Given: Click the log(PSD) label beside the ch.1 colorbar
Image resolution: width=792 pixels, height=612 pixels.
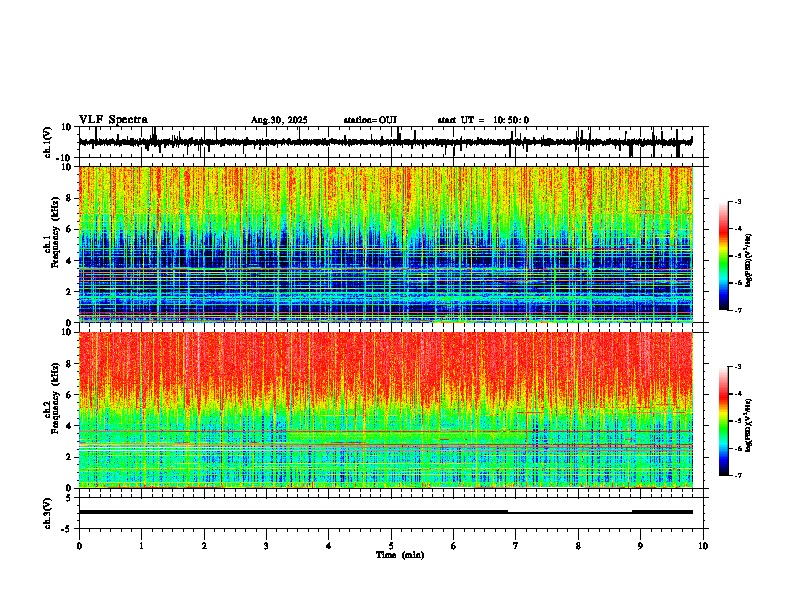Looking at the screenshot, I should (749, 260).
